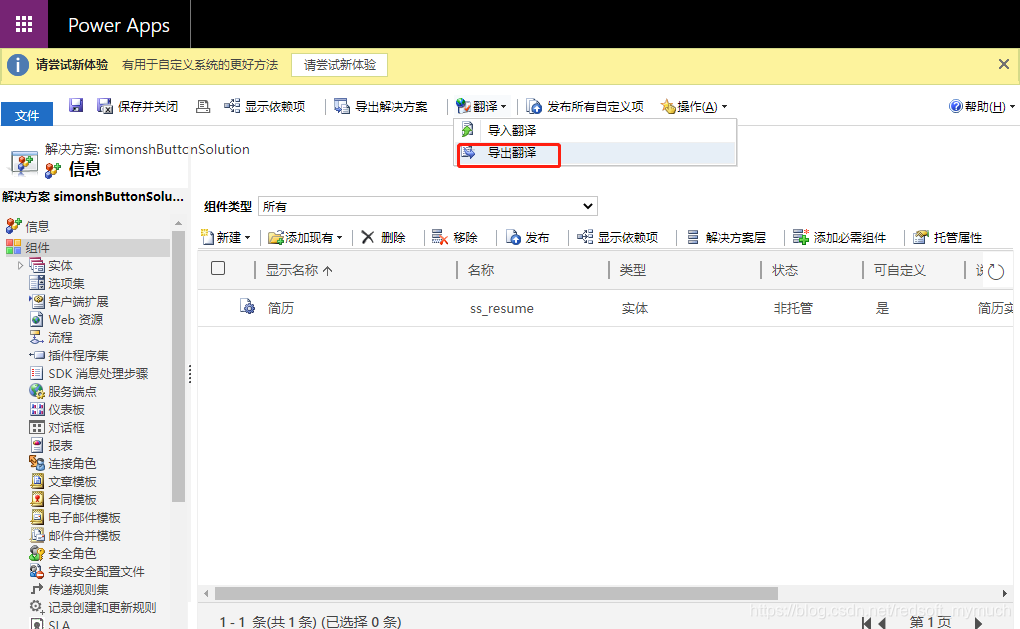Open the Power Apps app launcher waffle

click(x=23, y=24)
